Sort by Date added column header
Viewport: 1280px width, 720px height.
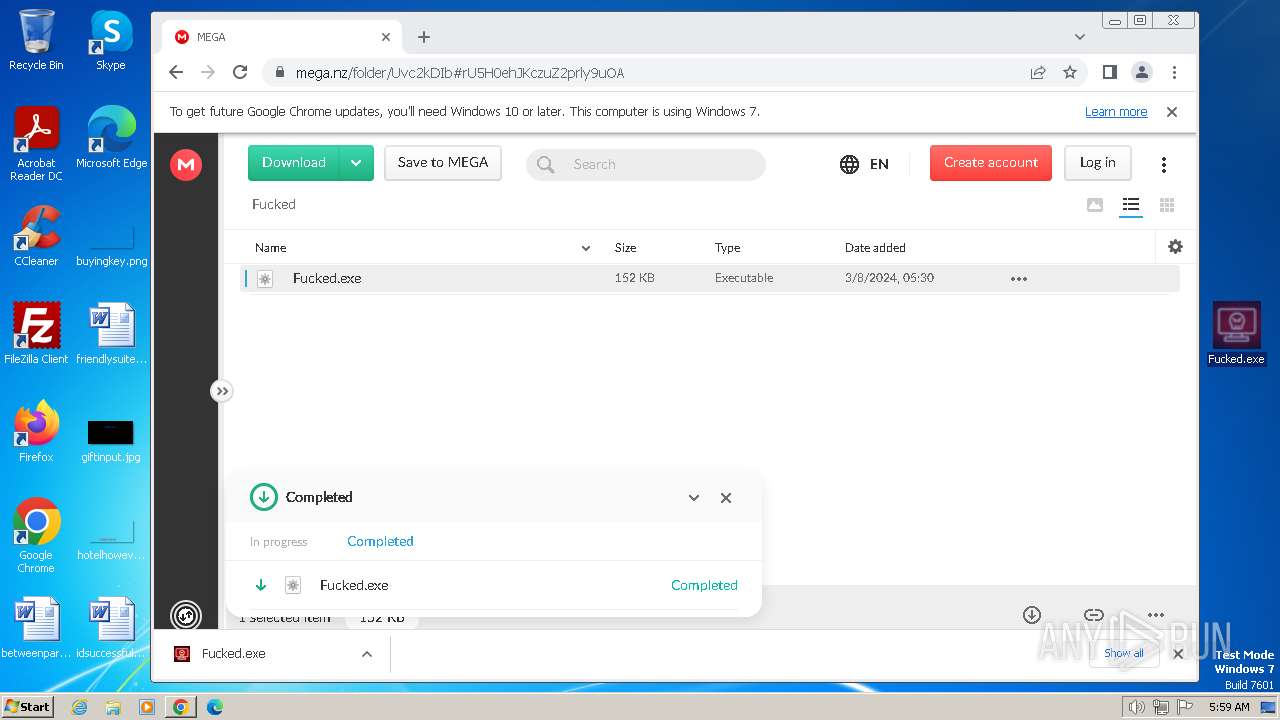875,248
